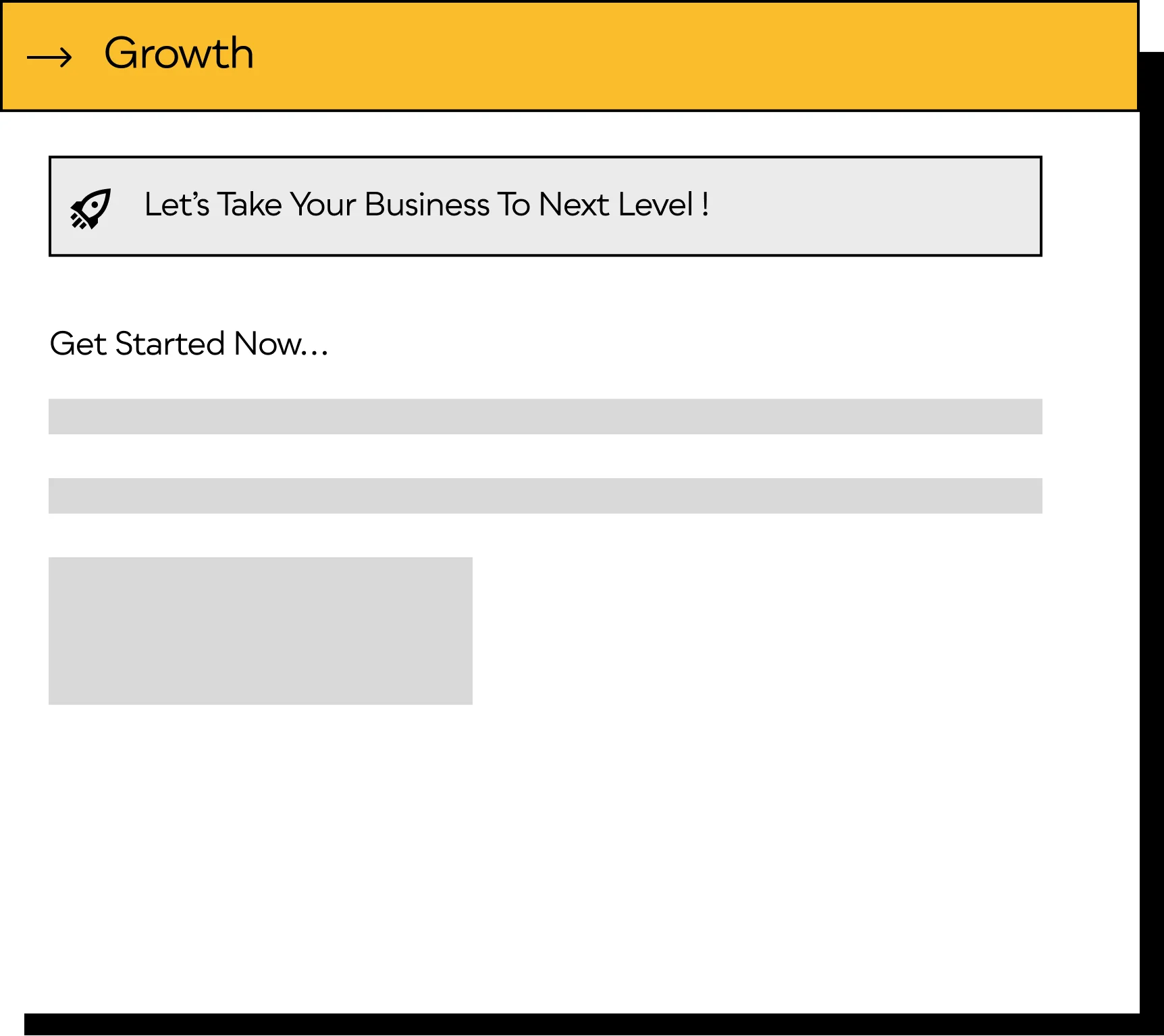The image size is (1164, 1036).
Task: Click the word "Get" in the subheading
Action: (78, 344)
